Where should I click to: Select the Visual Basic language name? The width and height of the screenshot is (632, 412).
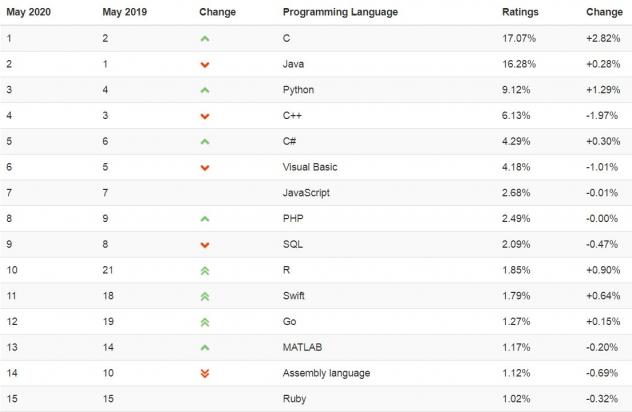(310, 167)
